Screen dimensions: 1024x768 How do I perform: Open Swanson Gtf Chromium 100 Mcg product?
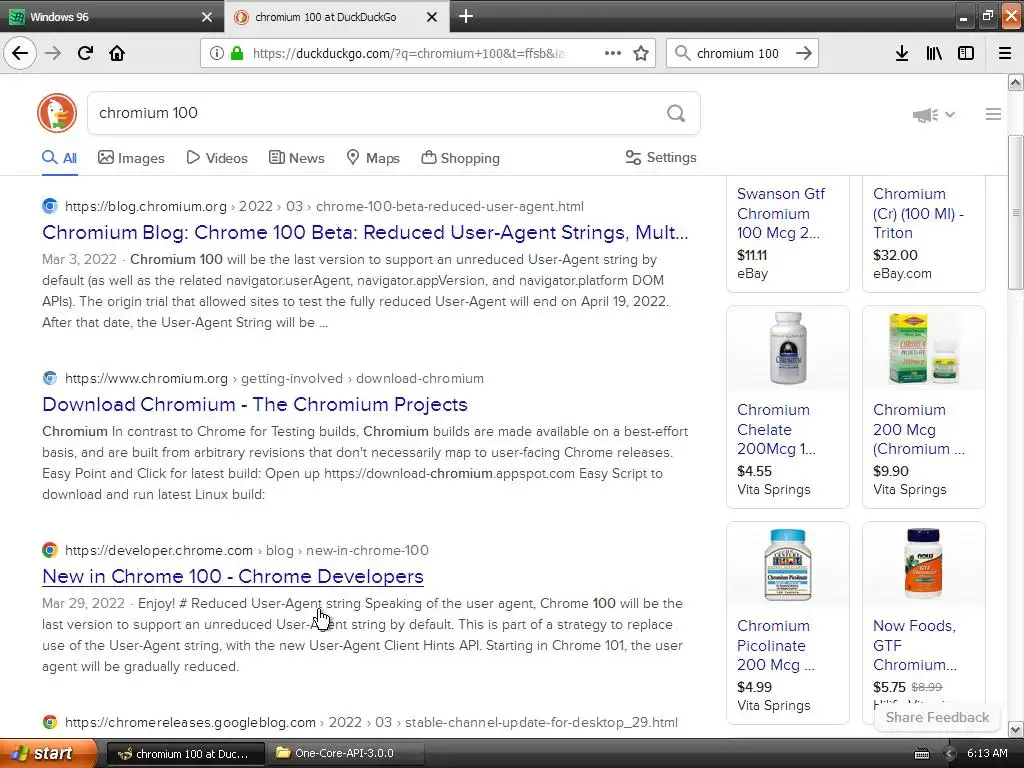pos(781,214)
